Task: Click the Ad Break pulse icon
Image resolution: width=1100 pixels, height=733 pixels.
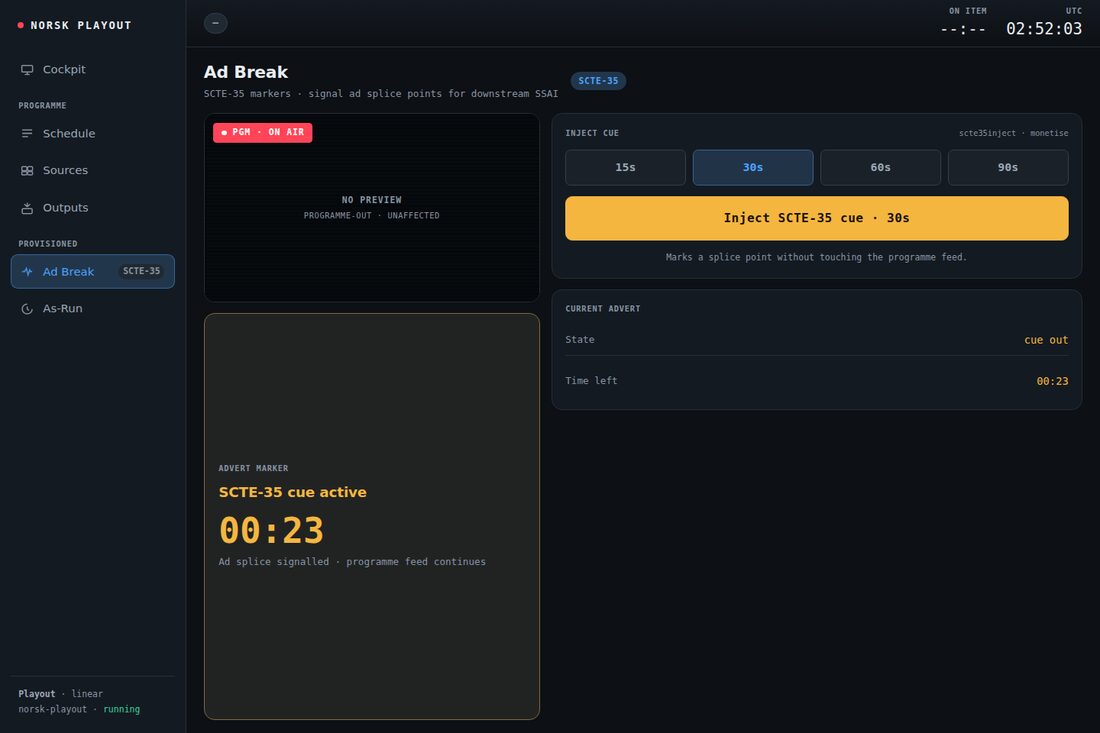Action: click(27, 271)
